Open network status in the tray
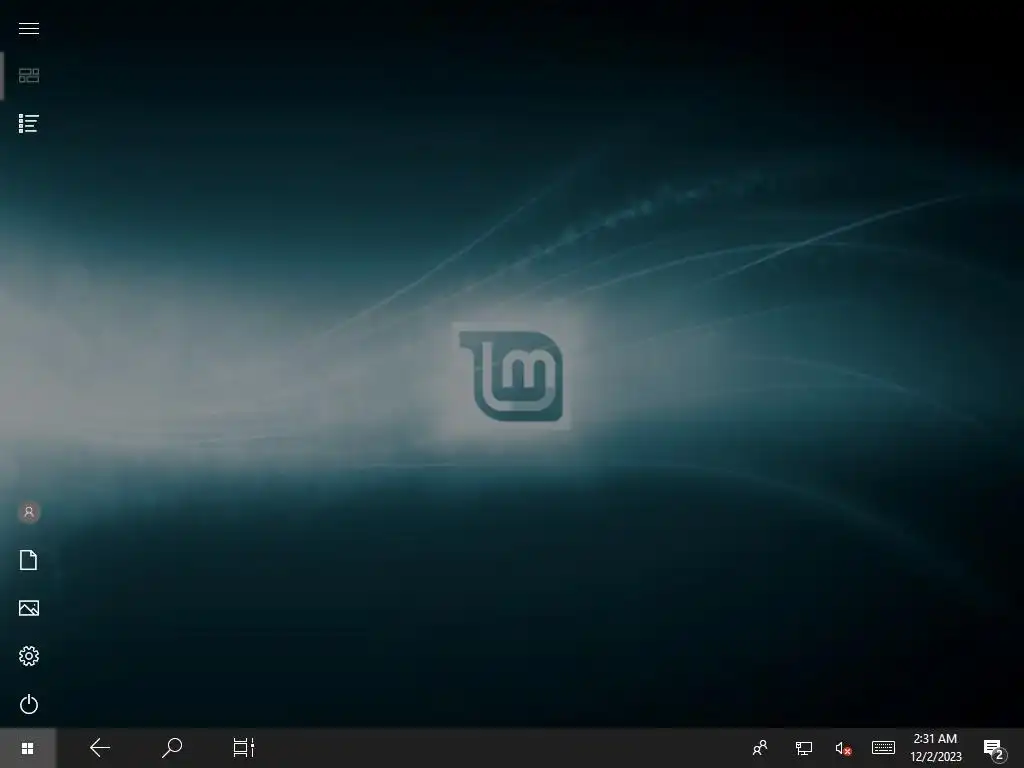Screen dimensions: 1024x768 pyautogui.click(x=803, y=748)
